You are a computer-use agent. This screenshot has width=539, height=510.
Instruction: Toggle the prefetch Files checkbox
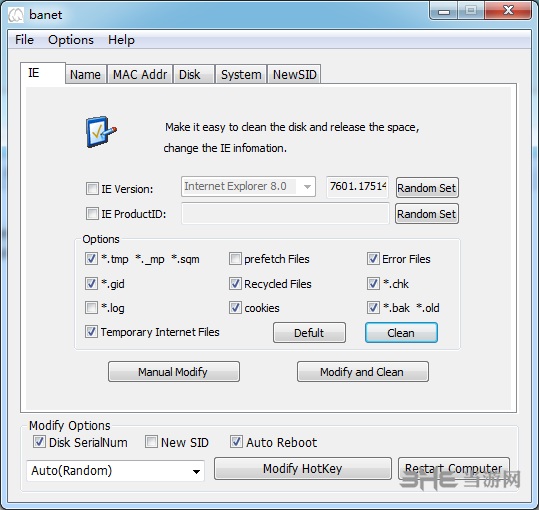(x=235, y=258)
